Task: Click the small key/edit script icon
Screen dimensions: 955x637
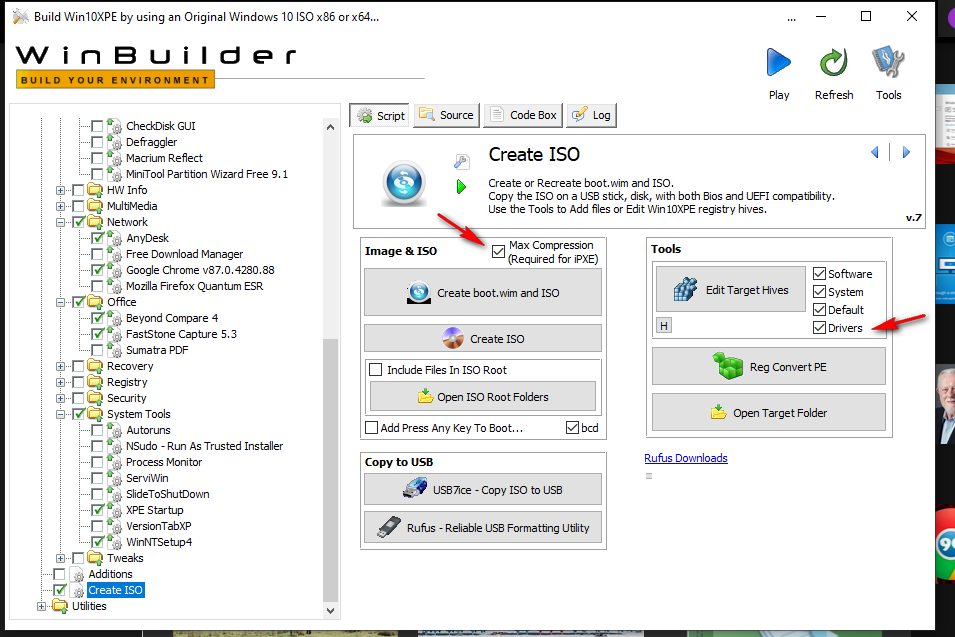Action: point(461,161)
